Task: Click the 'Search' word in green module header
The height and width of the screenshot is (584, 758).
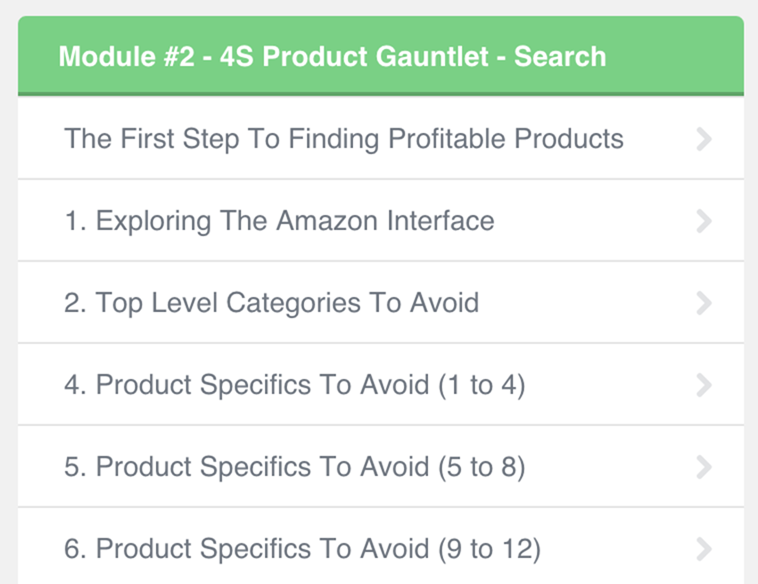Action: pyautogui.click(x=560, y=56)
